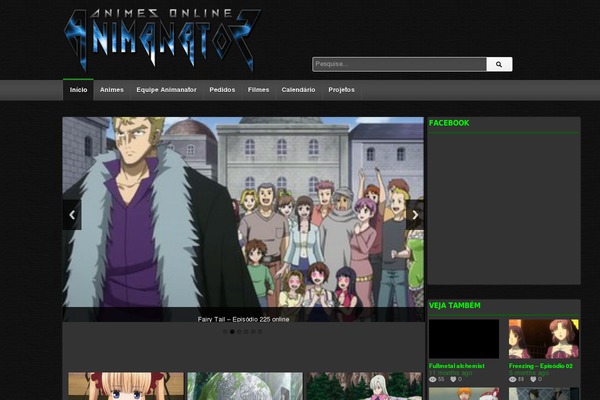The image size is (600, 400).
Task: Go to Equipe Animanator page
Action: point(166,90)
